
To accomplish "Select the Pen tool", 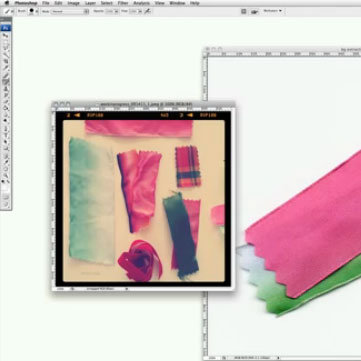I will pos(6,128).
